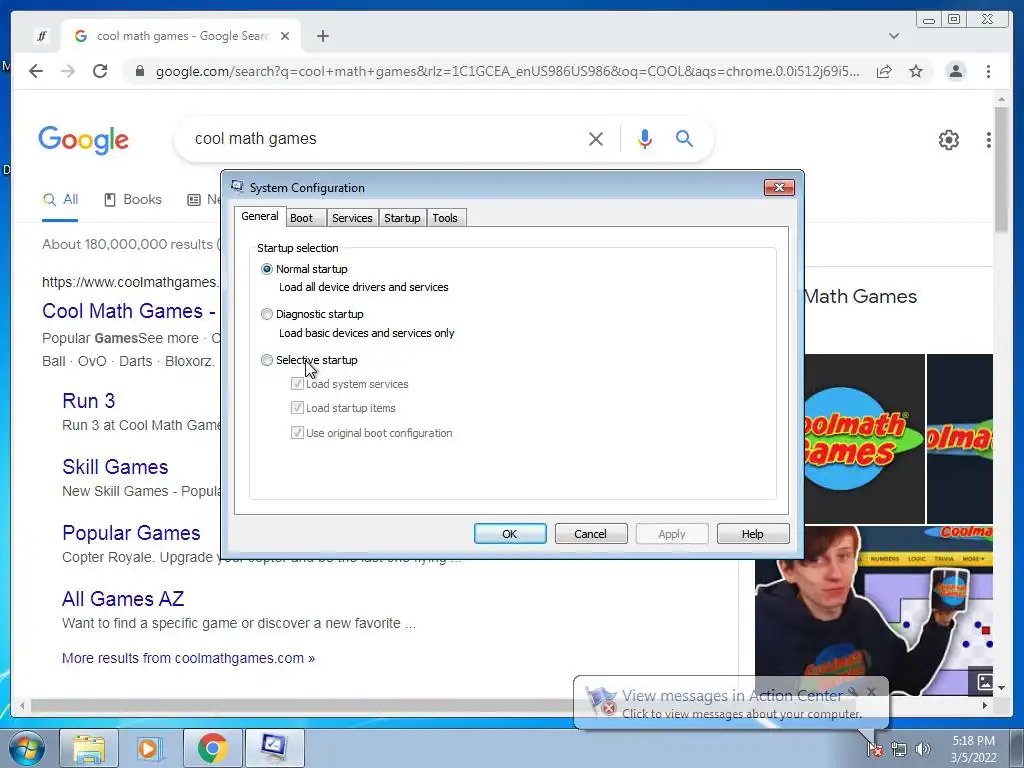Click the Apply button in System Configuration

pyautogui.click(x=672, y=534)
